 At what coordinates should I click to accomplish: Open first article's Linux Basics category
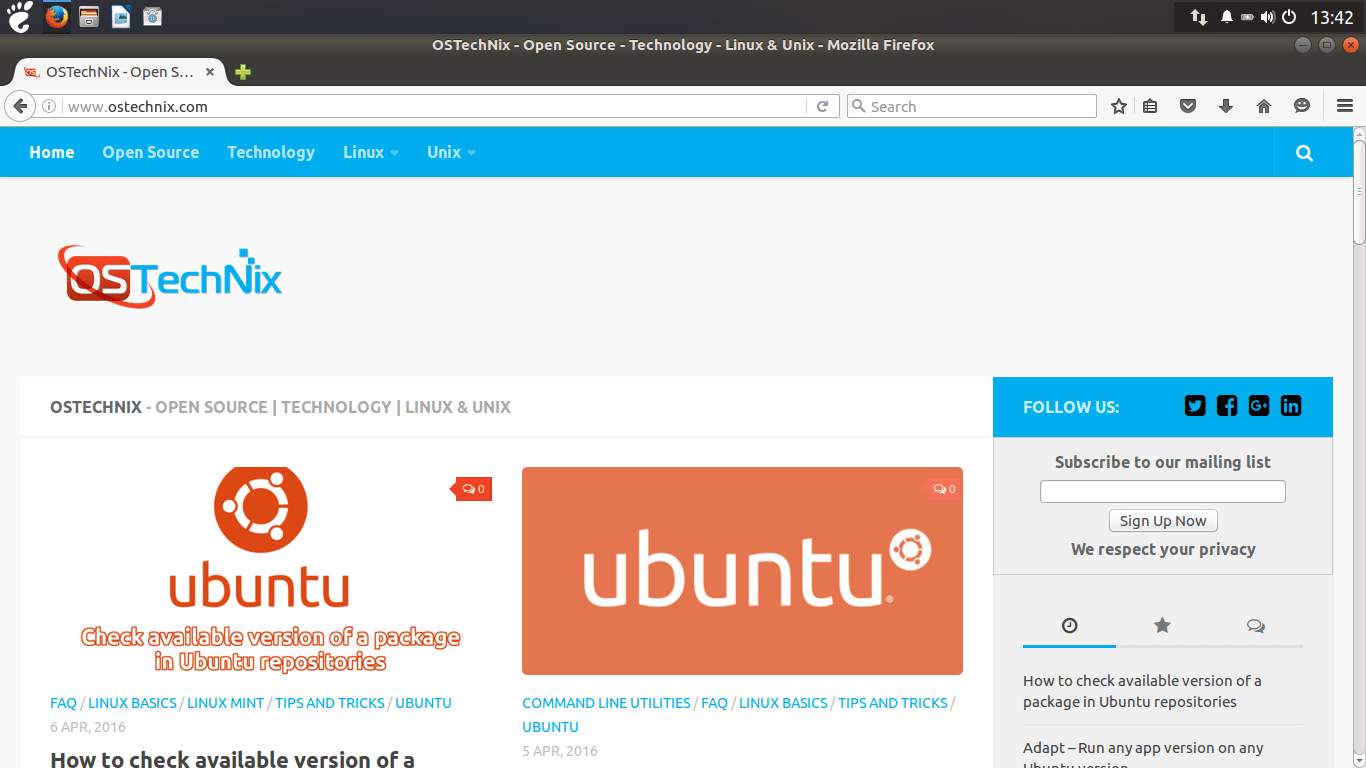coord(132,703)
